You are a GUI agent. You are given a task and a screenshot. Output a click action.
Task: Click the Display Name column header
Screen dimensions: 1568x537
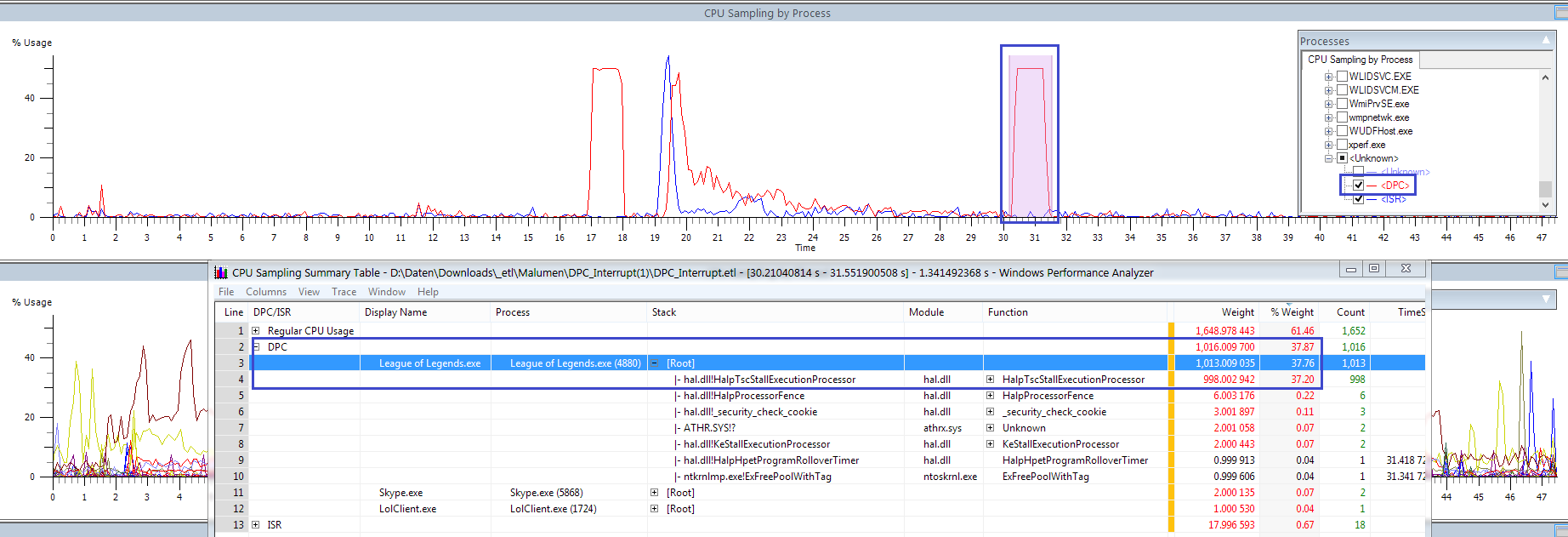(x=425, y=311)
